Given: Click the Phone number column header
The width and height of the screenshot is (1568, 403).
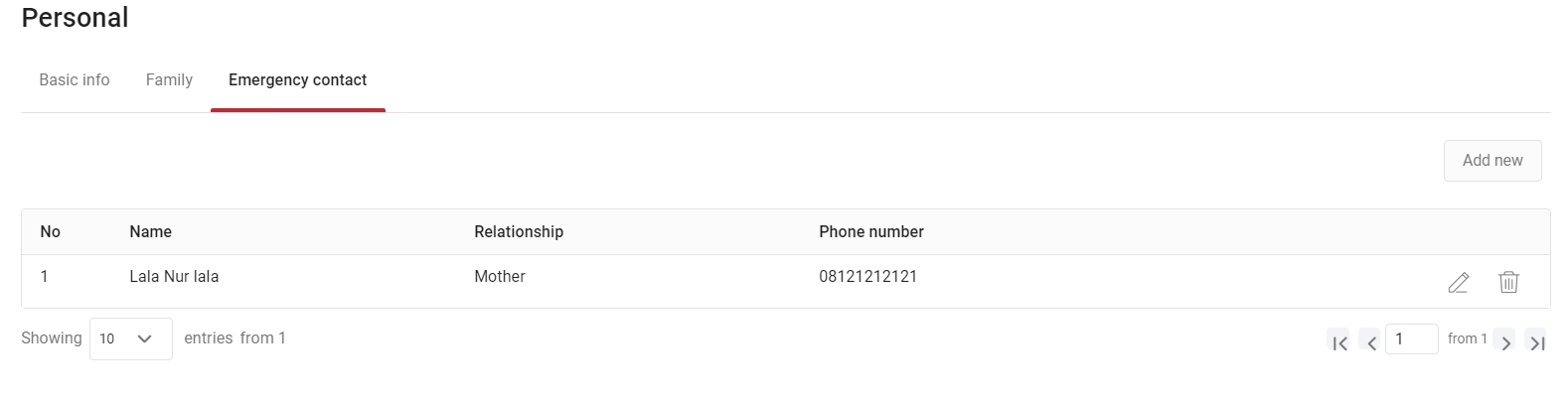Looking at the screenshot, I should pos(871,231).
